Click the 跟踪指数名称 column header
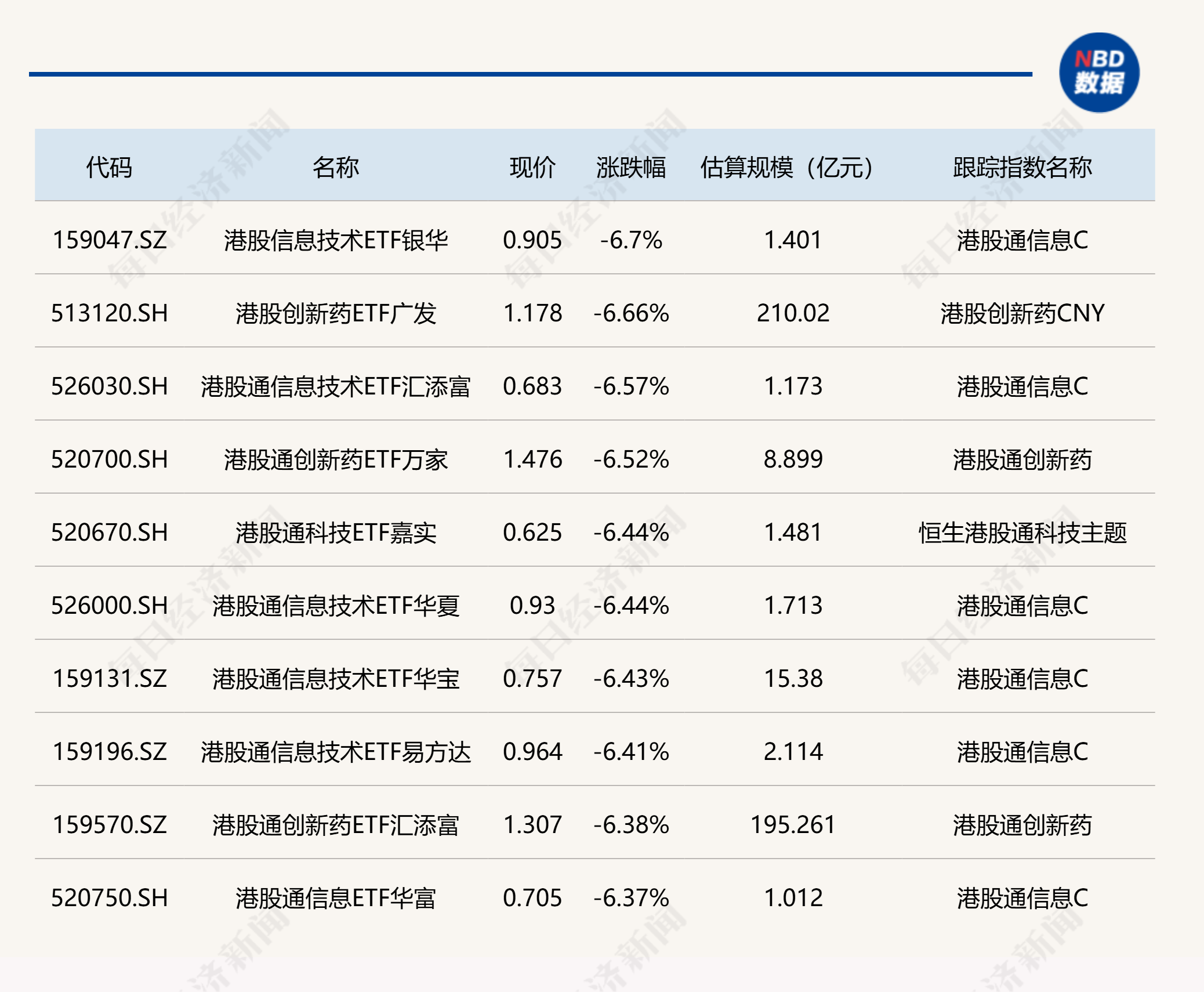The height and width of the screenshot is (992, 1204). pyautogui.click(x=1022, y=168)
